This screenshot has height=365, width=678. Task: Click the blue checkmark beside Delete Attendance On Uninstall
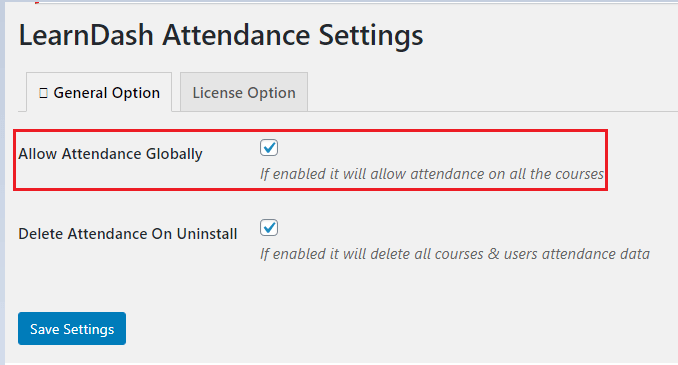269,227
